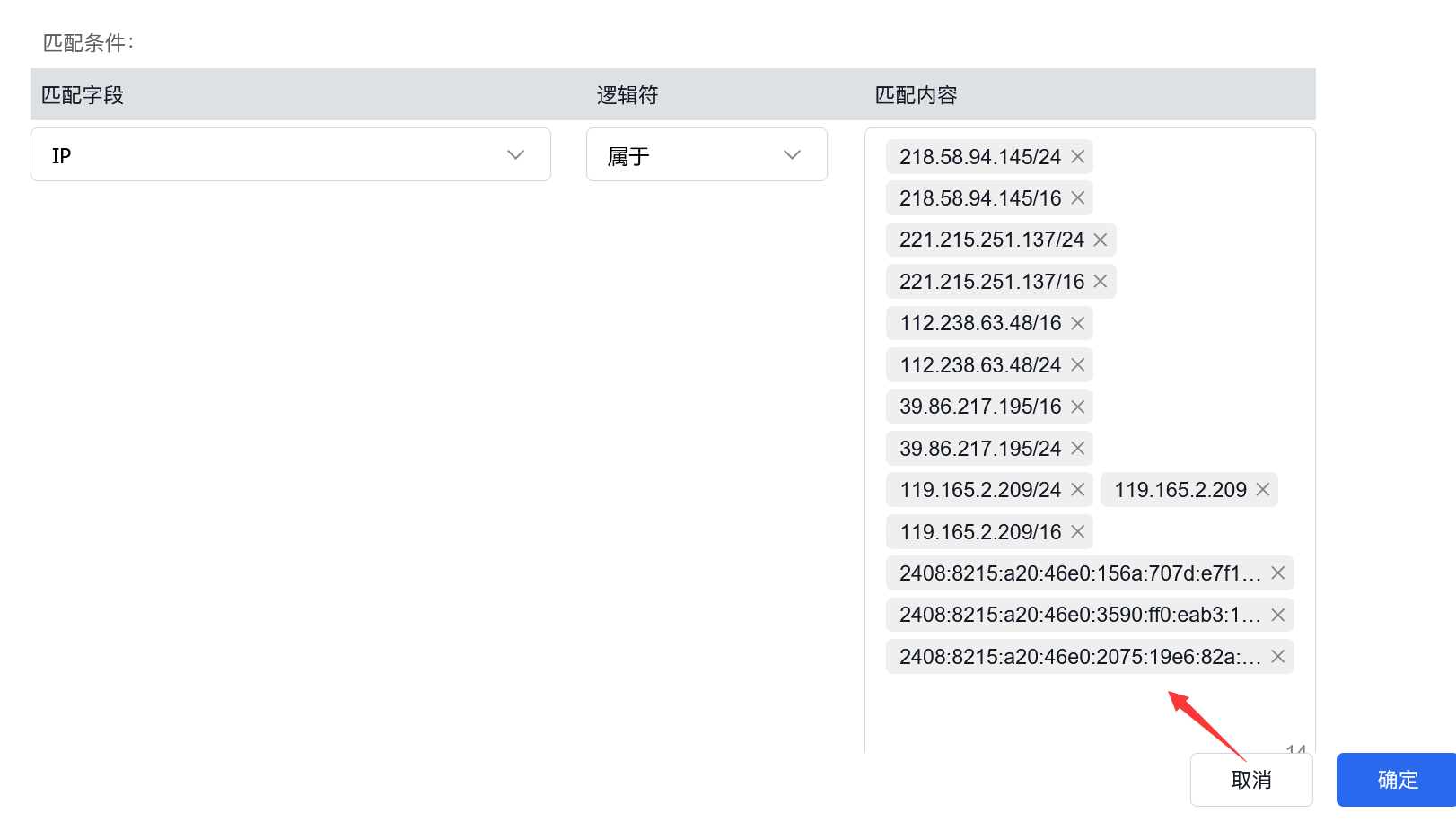Remove the 112.238.63.48/16 tag
Viewport: 1456px width, 822px height.
[x=1077, y=323]
